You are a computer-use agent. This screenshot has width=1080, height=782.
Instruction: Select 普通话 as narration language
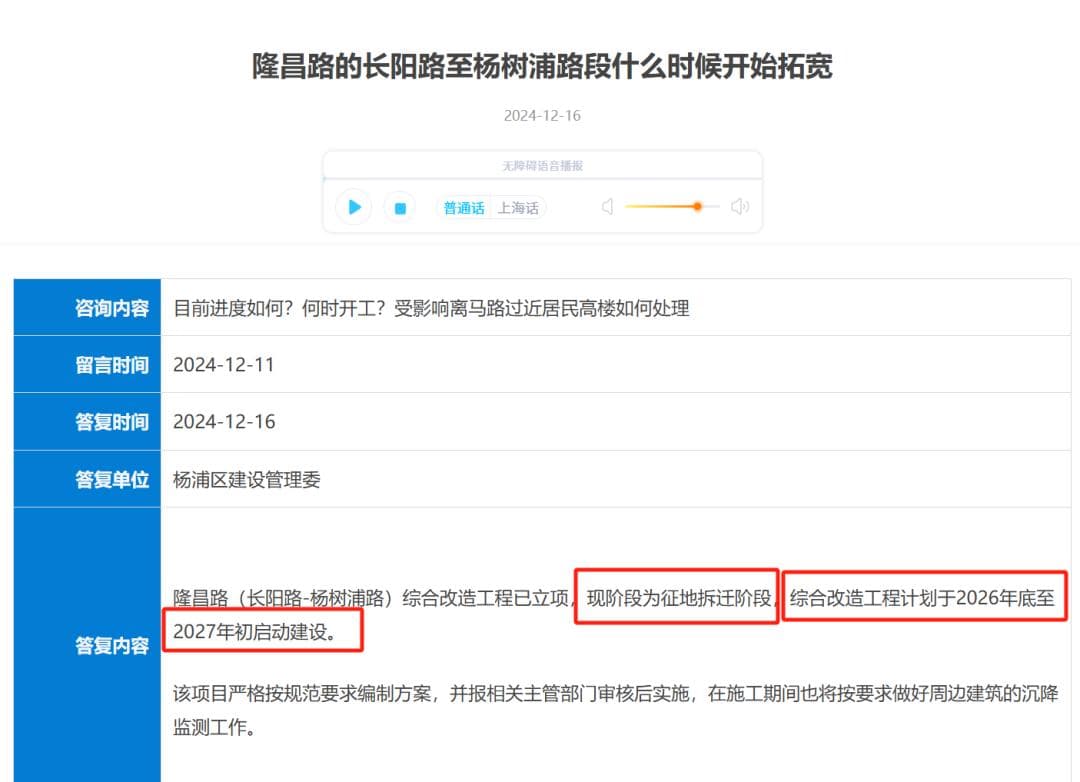click(464, 208)
